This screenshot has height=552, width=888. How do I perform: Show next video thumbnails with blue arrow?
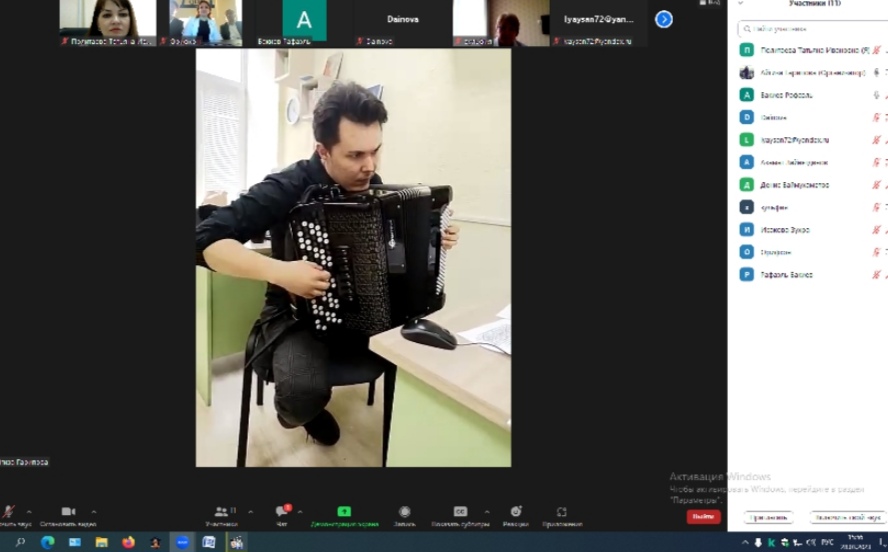(x=664, y=19)
